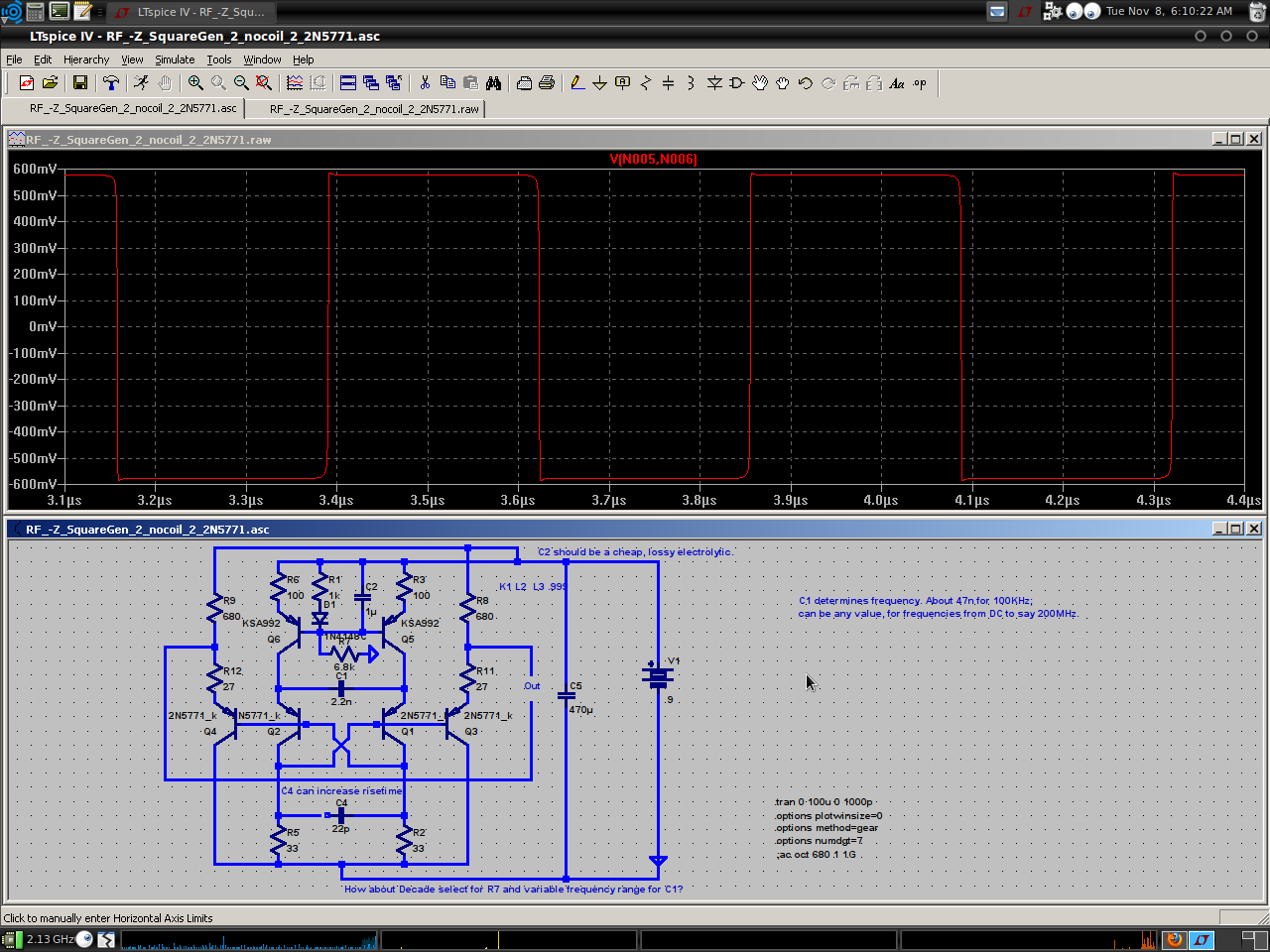Open the Edit menu
1270x952 pixels.
(43, 59)
